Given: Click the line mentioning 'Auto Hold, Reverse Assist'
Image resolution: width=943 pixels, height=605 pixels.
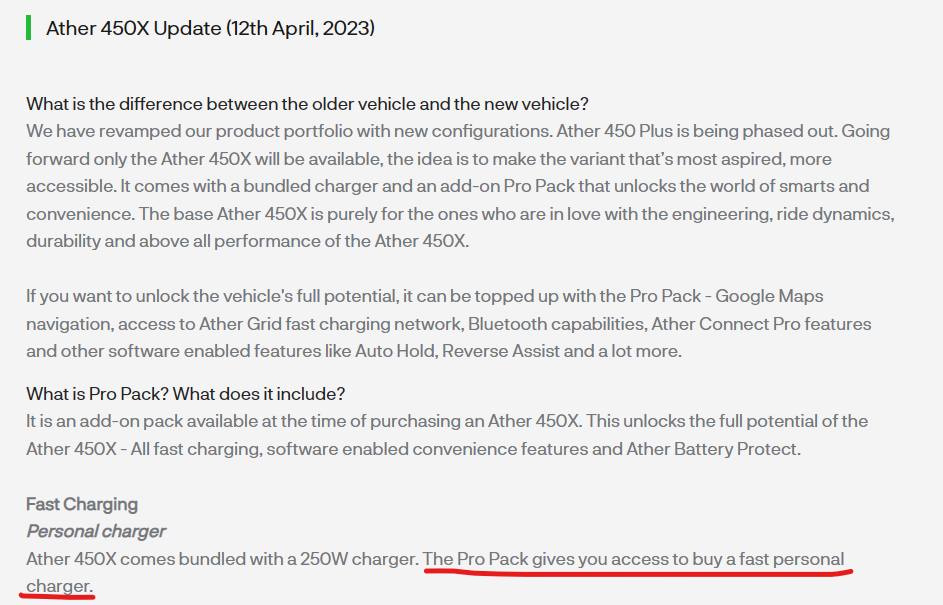Looking at the screenshot, I should [354, 351].
